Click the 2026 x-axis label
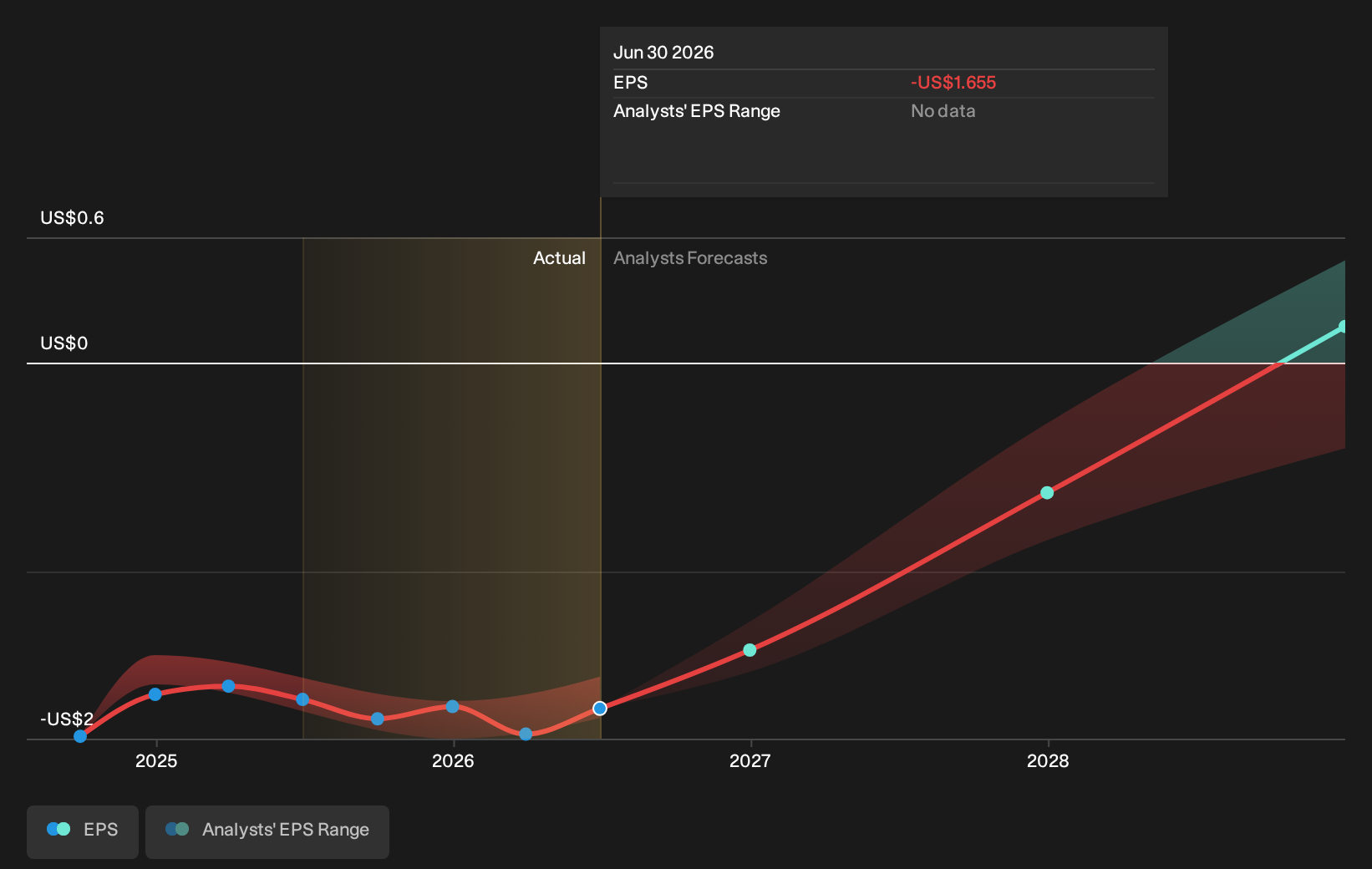 [453, 760]
